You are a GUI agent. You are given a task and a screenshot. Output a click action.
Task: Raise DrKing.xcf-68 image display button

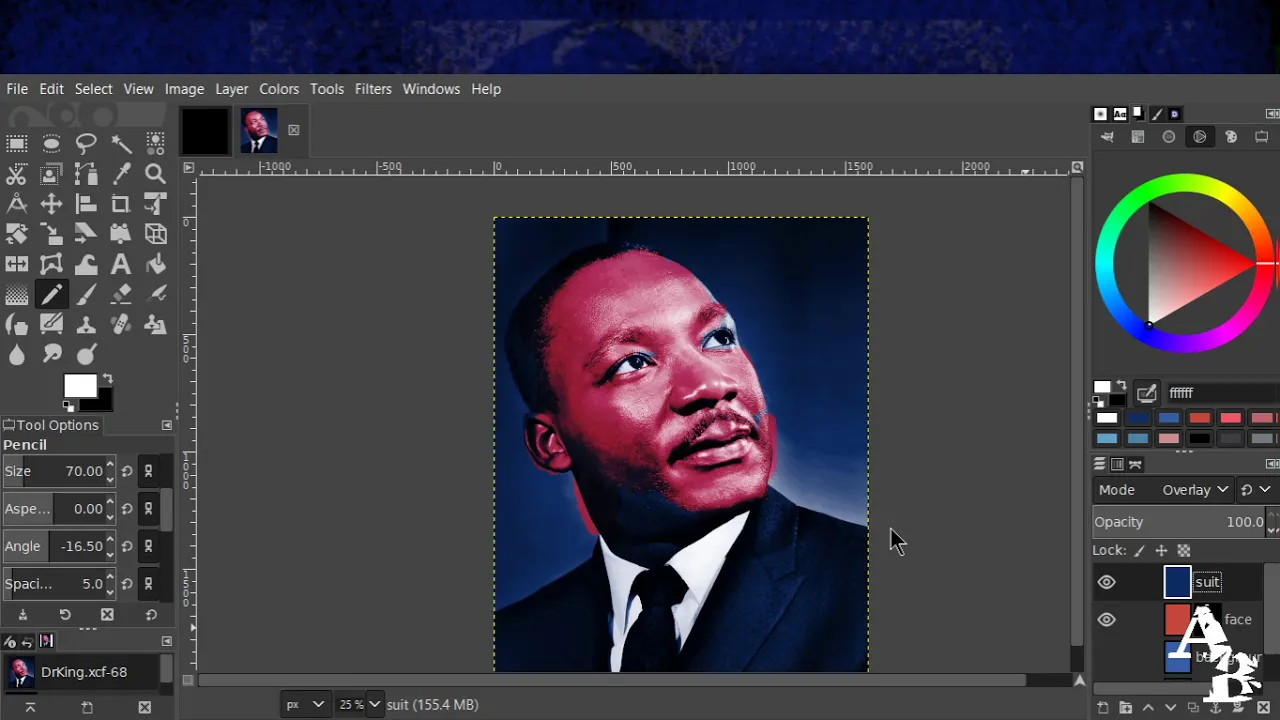pyautogui.click(x=30, y=707)
